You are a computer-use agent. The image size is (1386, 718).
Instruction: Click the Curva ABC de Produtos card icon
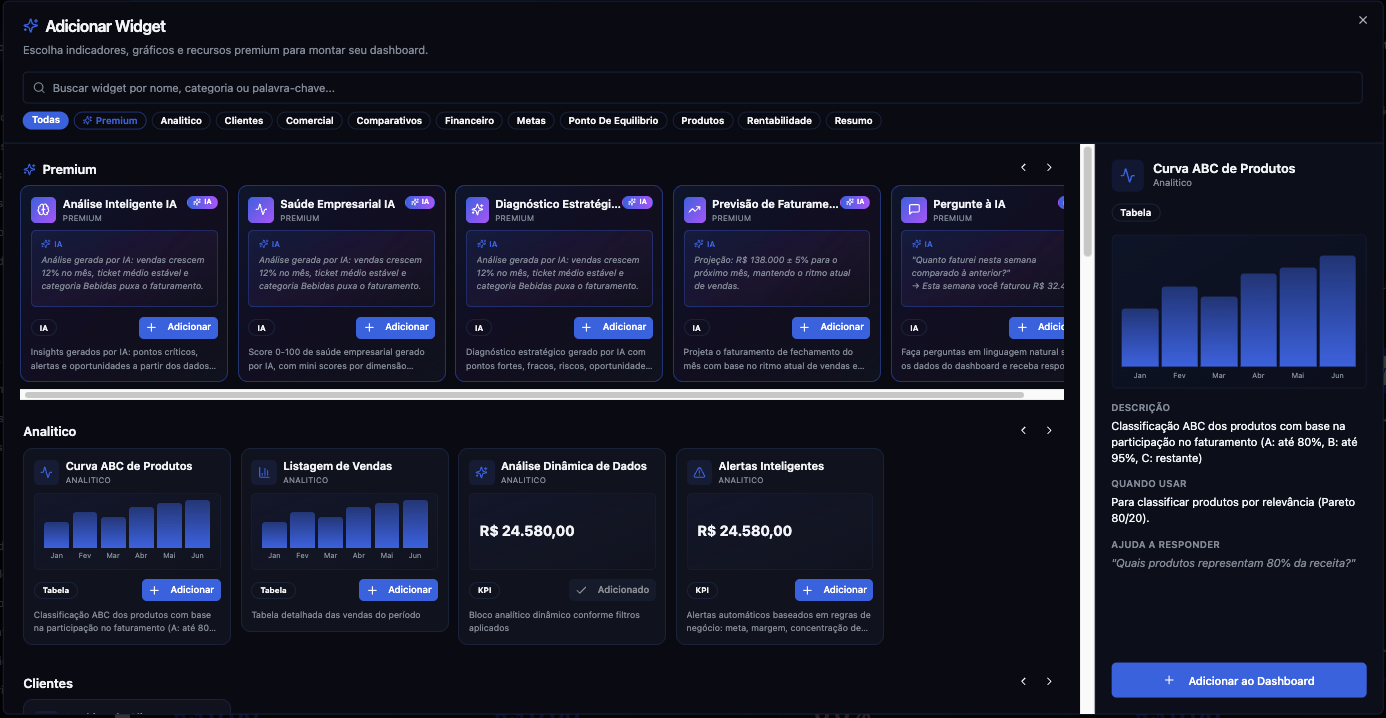point(47,472)
